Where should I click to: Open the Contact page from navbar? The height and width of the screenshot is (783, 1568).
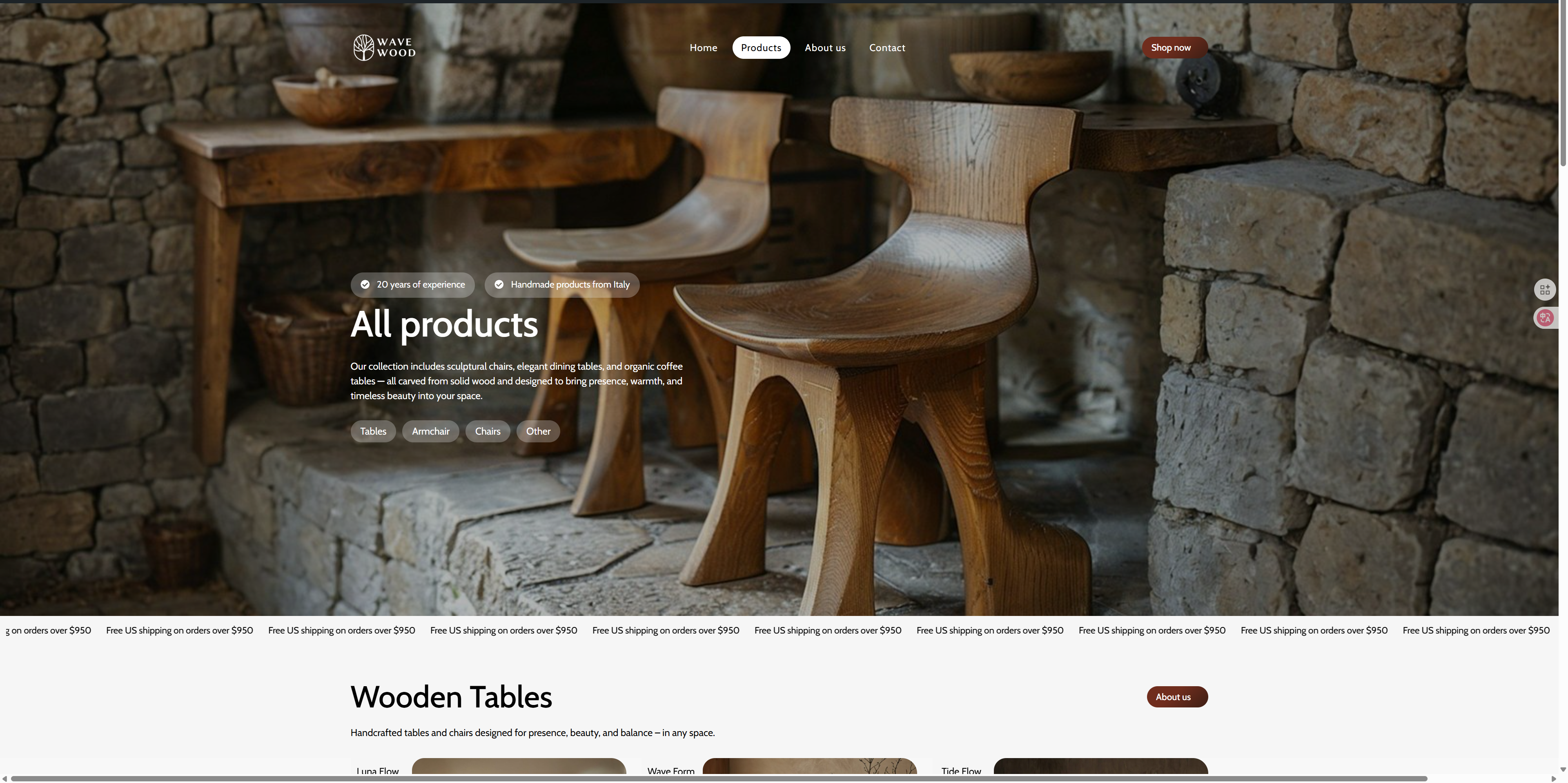[887, 47]
